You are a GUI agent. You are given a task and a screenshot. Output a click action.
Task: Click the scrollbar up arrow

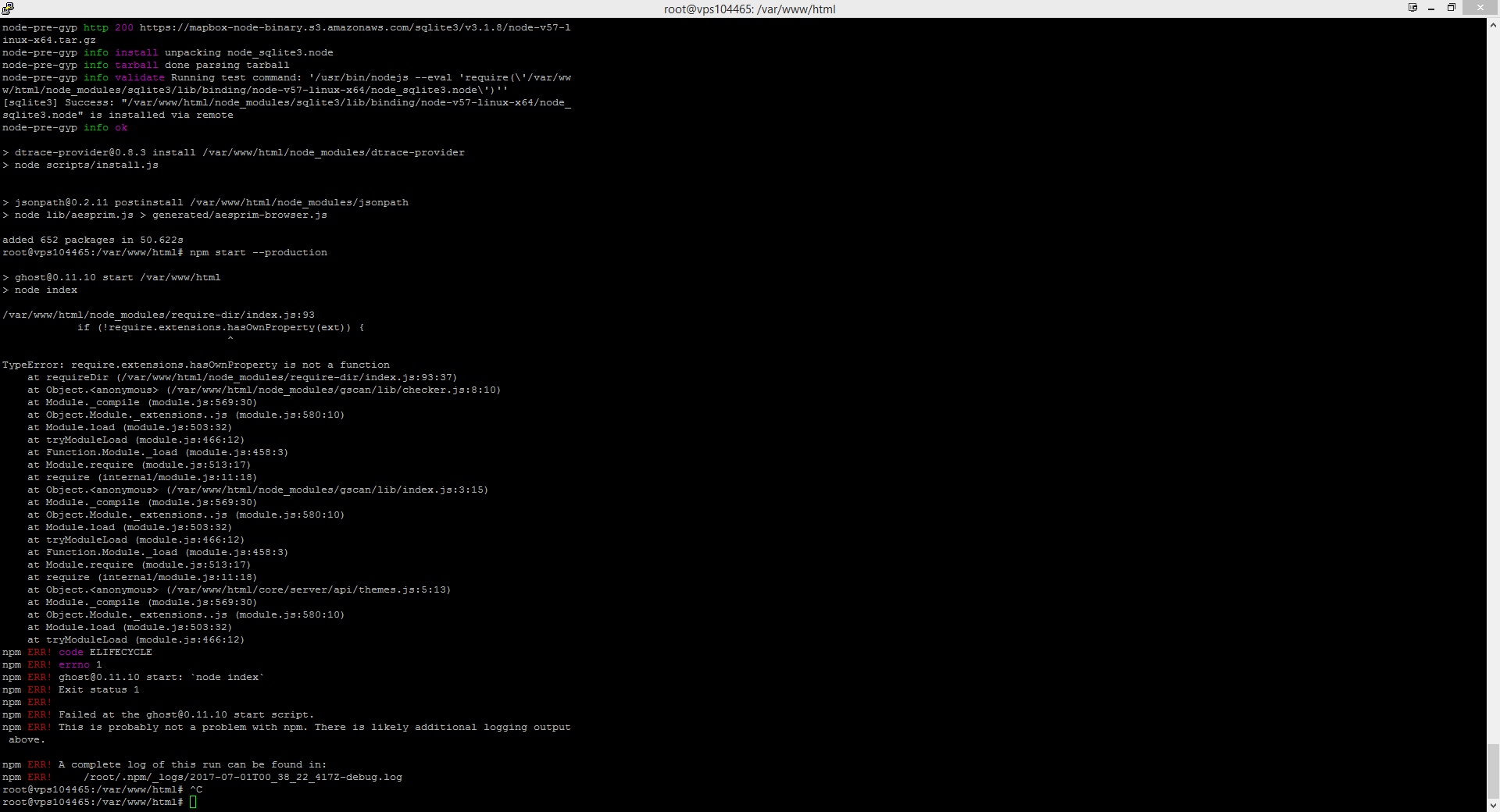click(x=1493, y=25)
